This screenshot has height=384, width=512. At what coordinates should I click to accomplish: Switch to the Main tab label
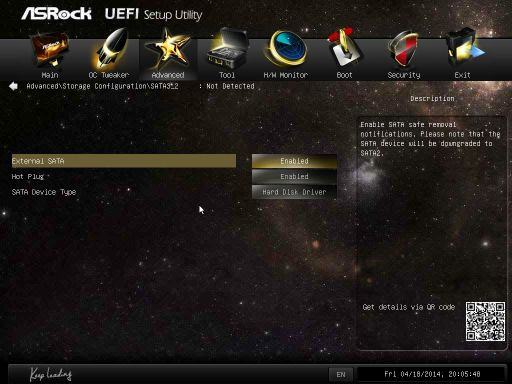click(50, 75)
